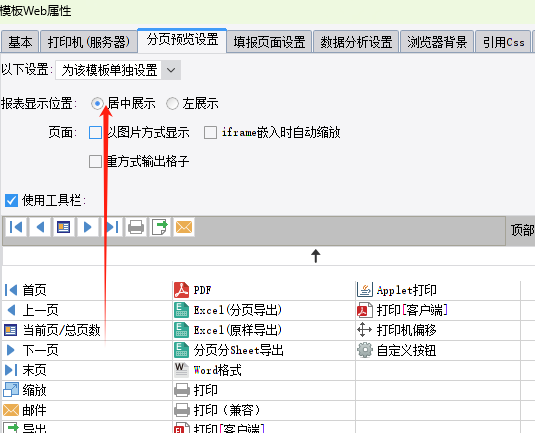Select the 邮件 envelope icon in list

[11, 410]
